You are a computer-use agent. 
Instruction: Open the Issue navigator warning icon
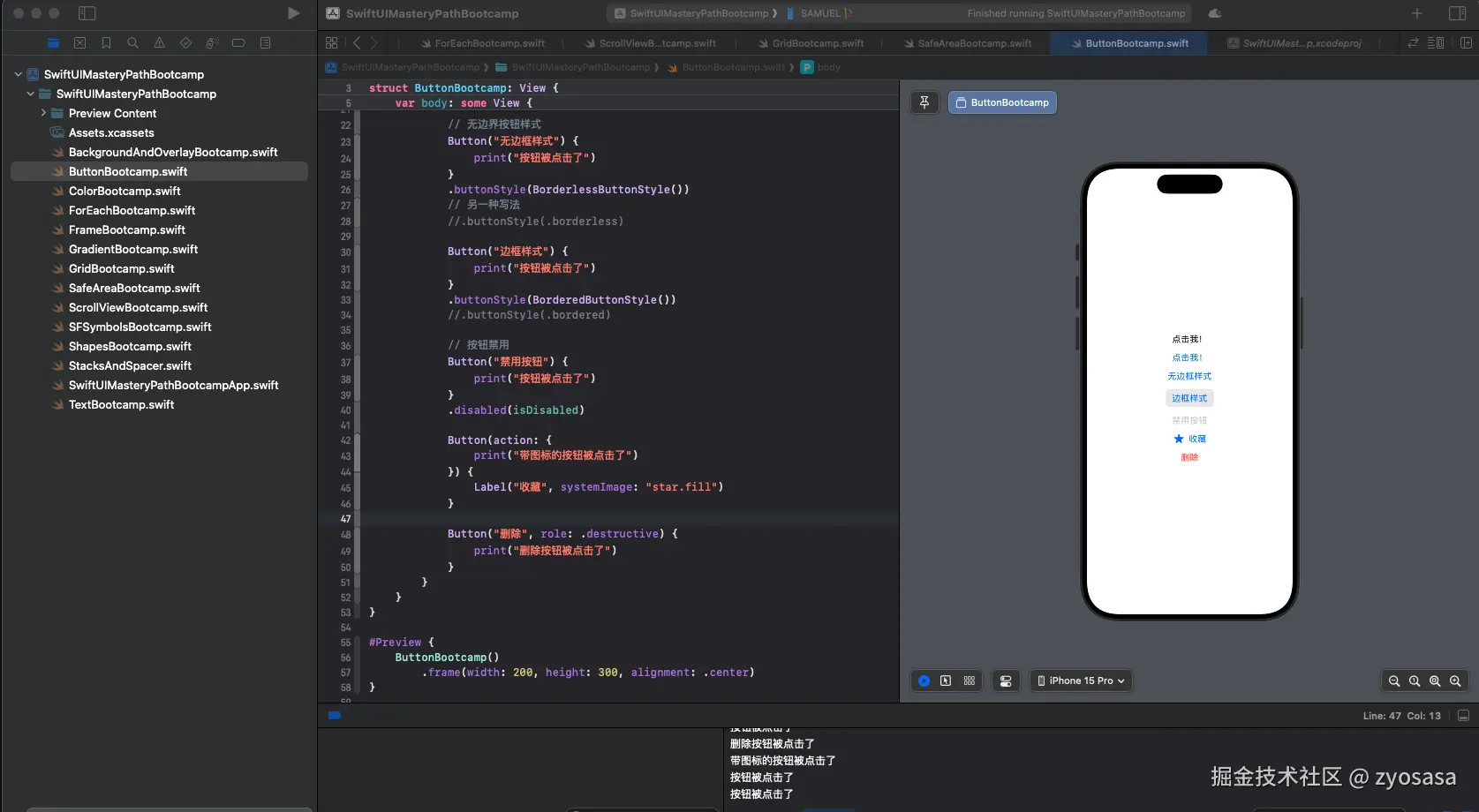coord(159,42)
